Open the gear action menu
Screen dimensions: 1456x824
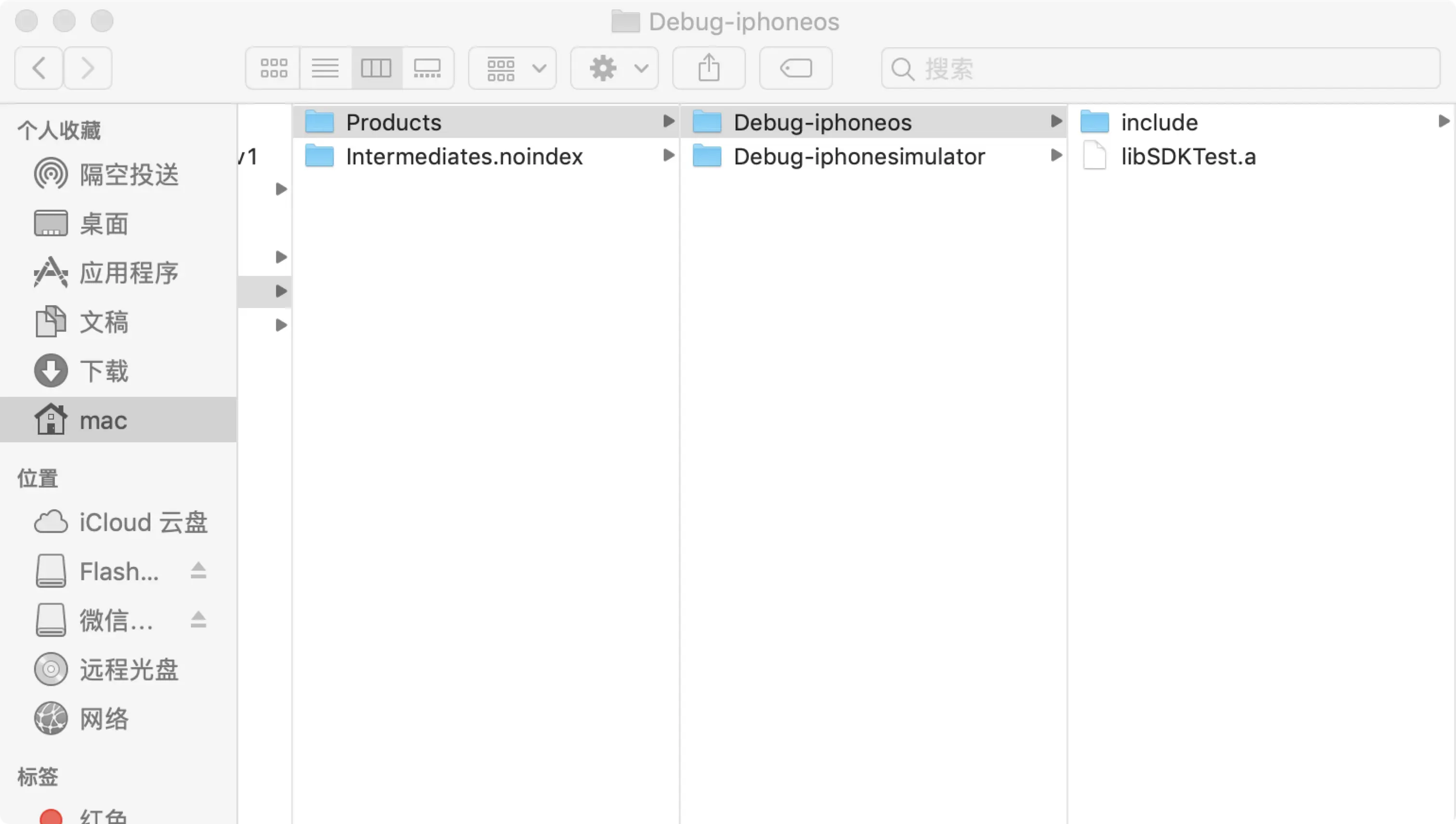(x=615, y=68)
